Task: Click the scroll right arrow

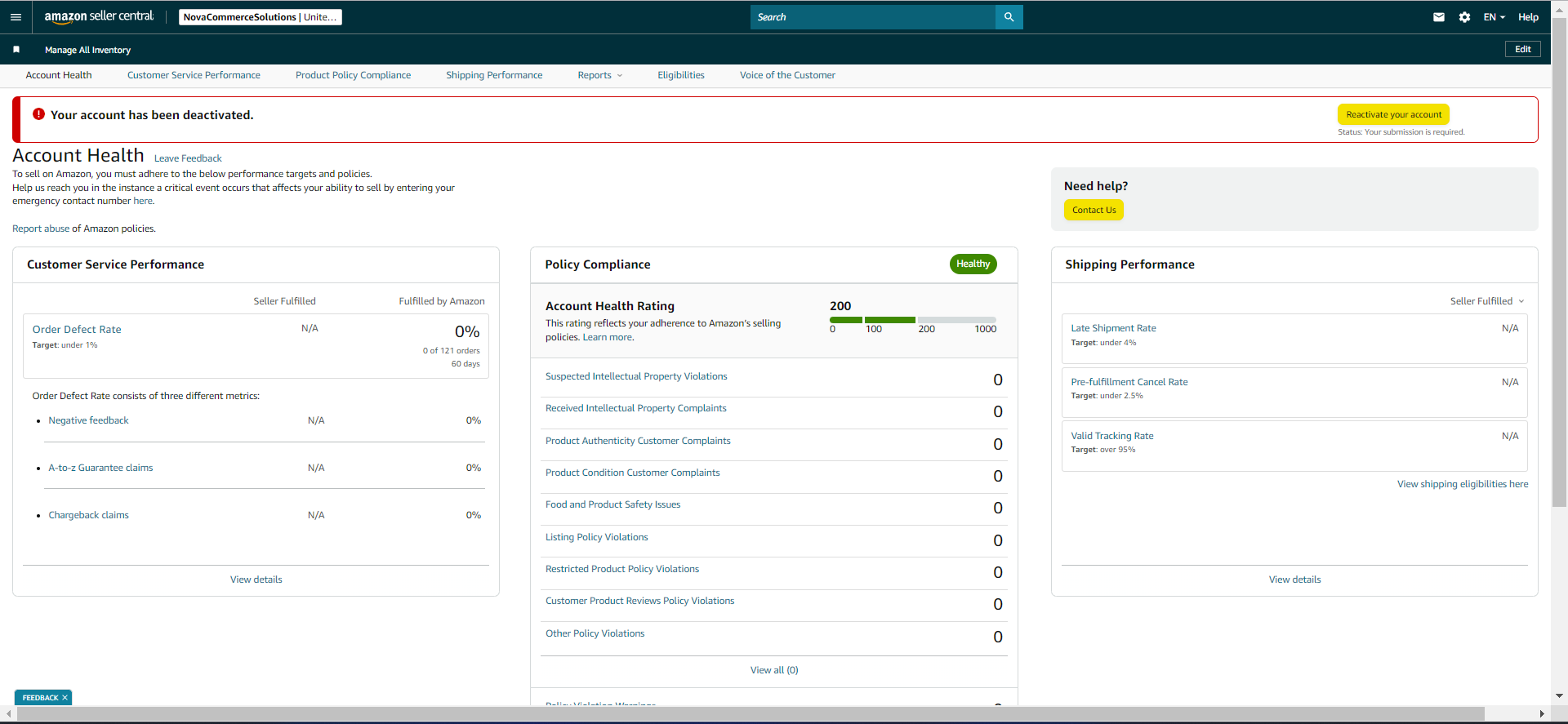Action: pos(1541,713)
